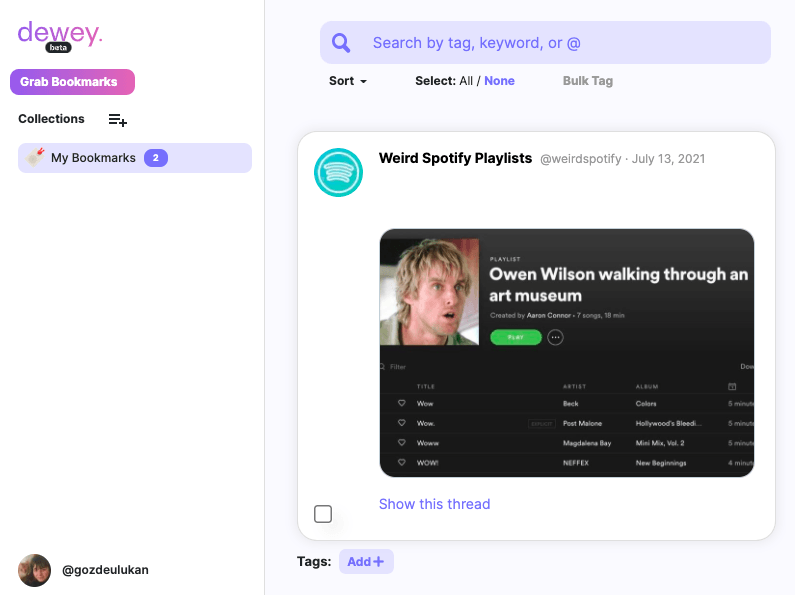Click into the search by tag field

point(560,43)
